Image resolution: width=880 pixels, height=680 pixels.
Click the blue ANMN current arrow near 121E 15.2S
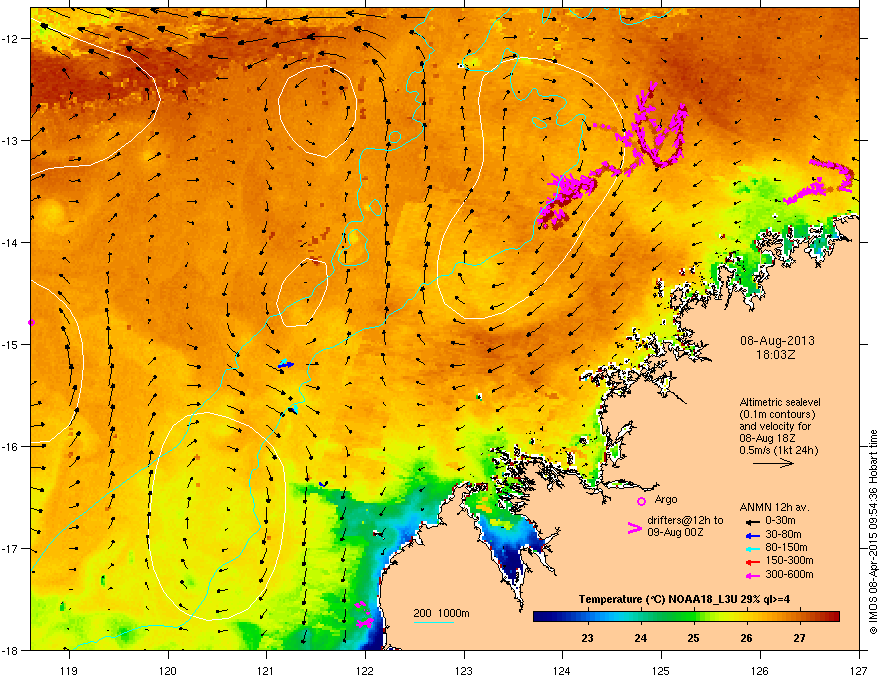tap(286, 365)
